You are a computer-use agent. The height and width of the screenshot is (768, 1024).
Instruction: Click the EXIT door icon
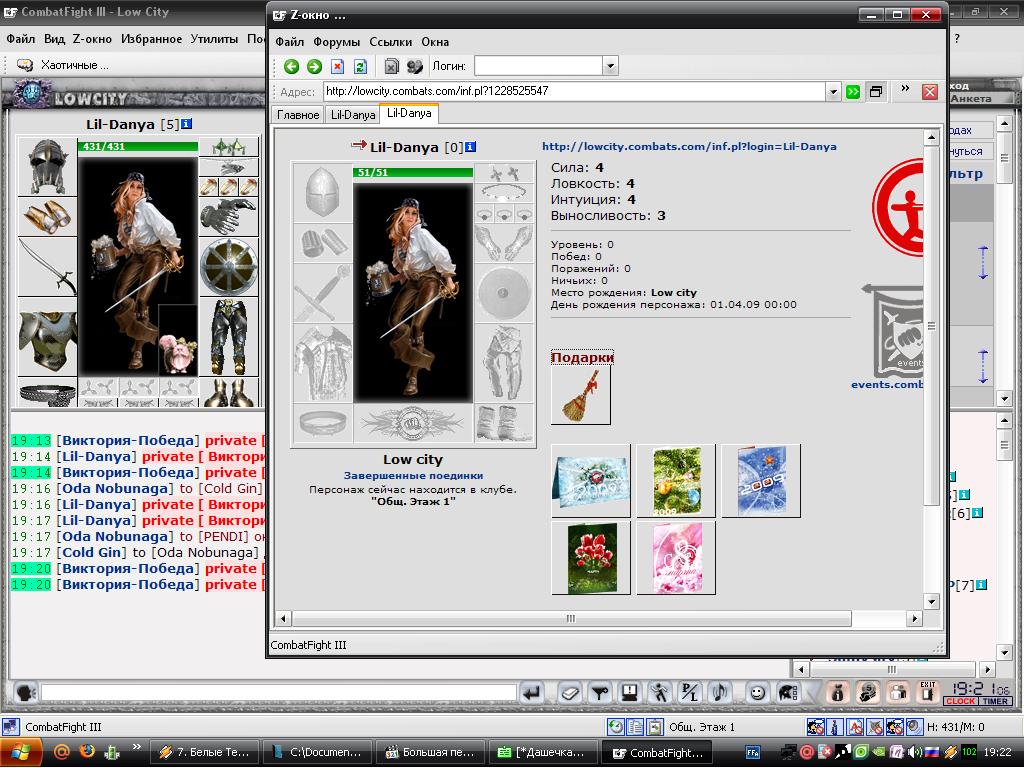[927, 692]
